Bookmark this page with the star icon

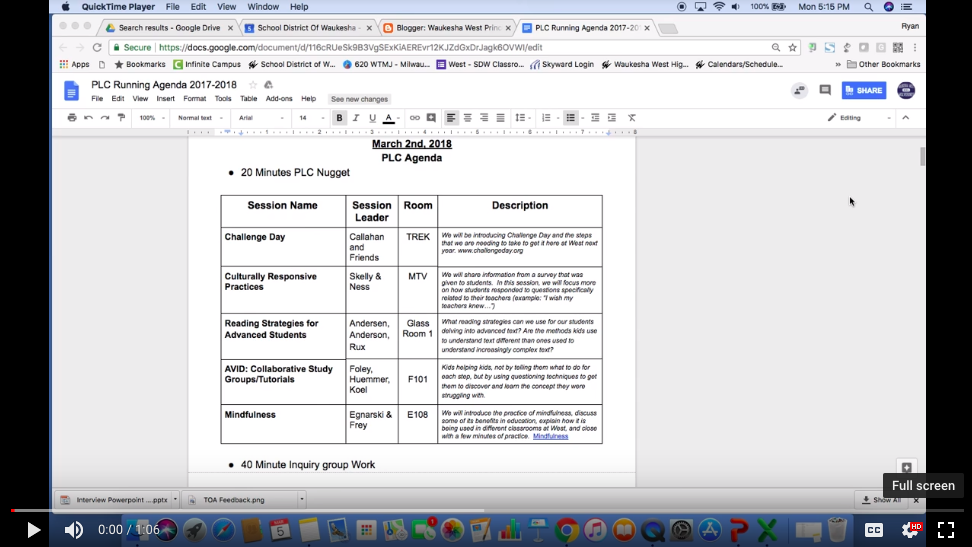[x=792, y=47]
